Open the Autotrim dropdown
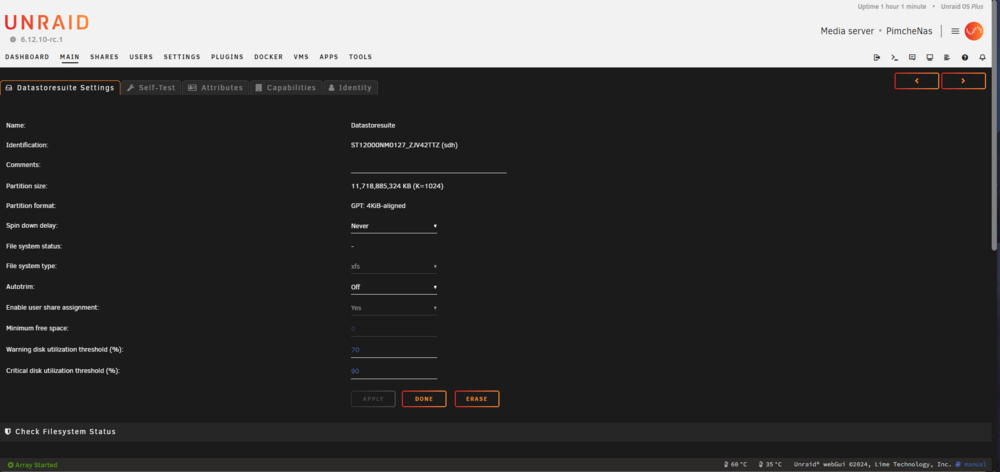Image resolution: width=1000 pixels, height=472 pixels. point(393,287)
